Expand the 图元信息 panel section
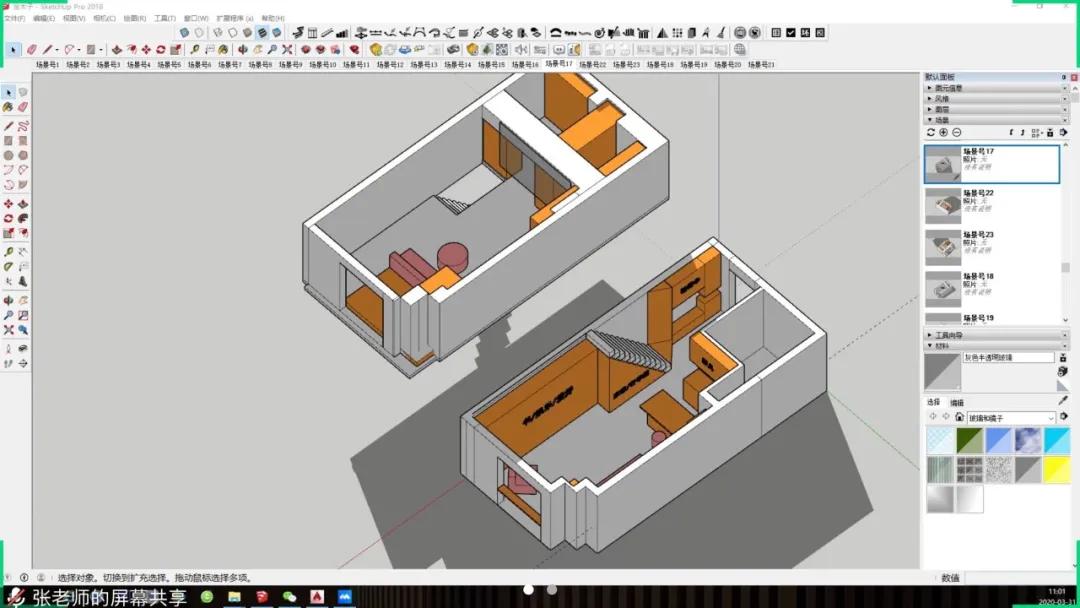The width and height of the screenshot is (1080, 608). click(x=948, y=88)
